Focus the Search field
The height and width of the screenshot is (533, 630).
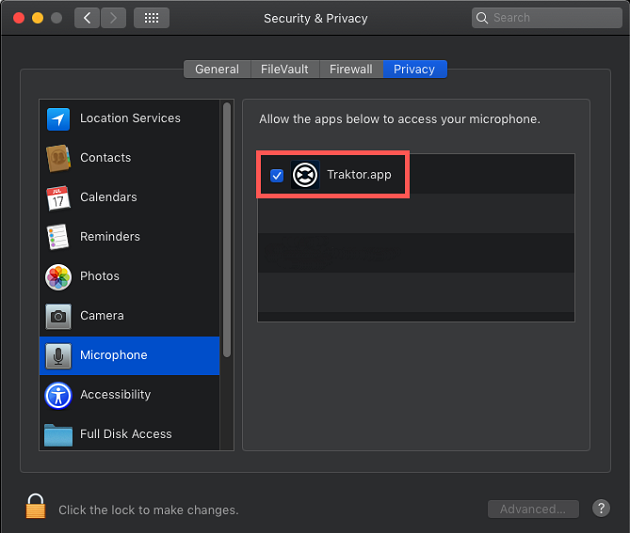[x=547, y=18]
